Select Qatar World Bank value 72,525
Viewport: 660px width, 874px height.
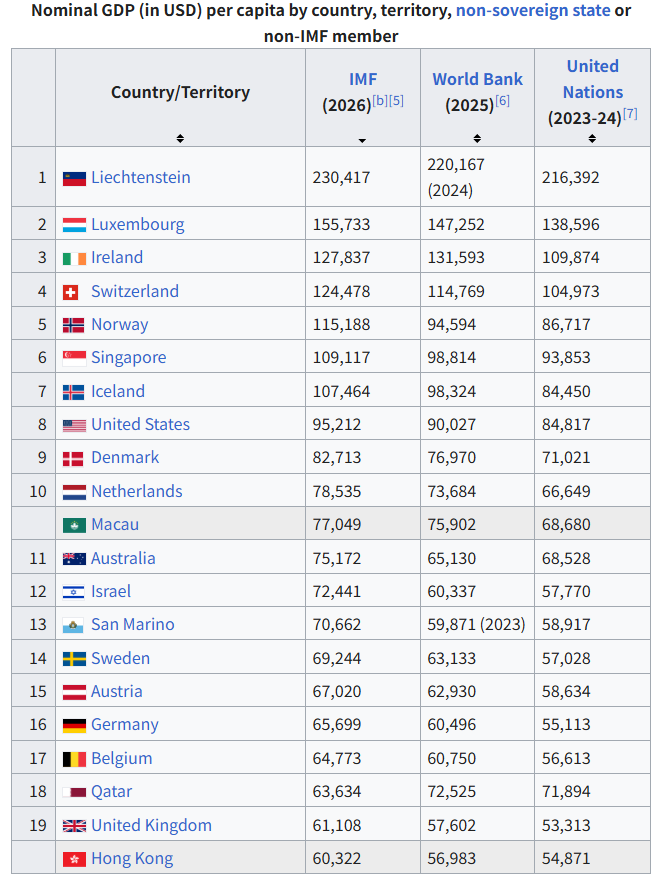click(452, 792)
